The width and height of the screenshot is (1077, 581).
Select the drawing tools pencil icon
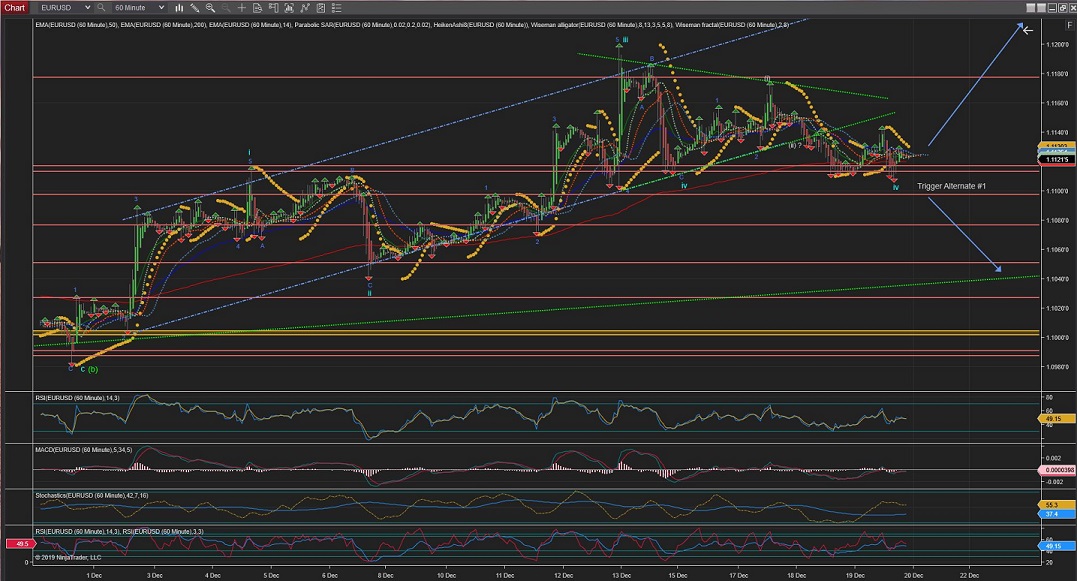(x=195, y=8)
